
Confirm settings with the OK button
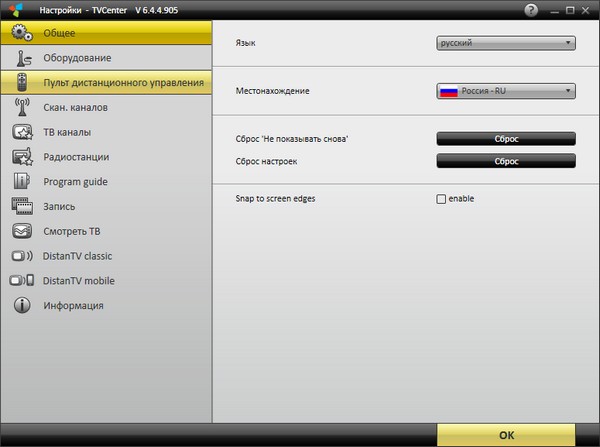point(506,435)
